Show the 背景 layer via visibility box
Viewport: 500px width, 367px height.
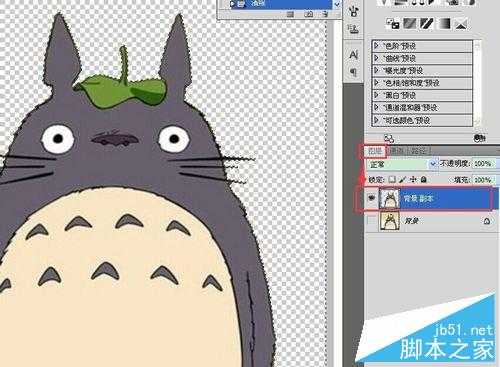click(x=372, y=221)
